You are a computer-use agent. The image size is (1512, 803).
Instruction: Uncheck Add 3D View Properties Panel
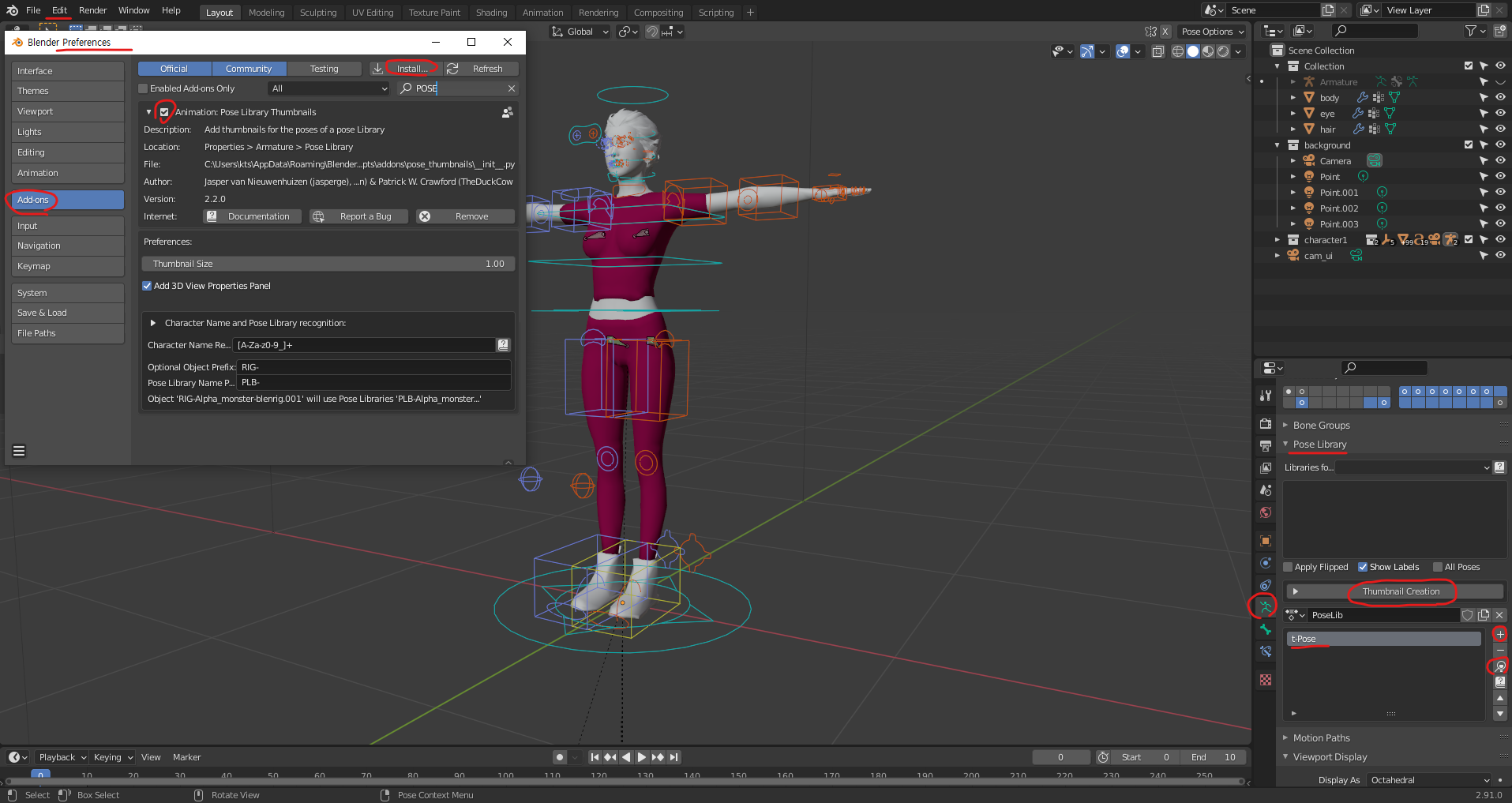[x=147, y=286]
